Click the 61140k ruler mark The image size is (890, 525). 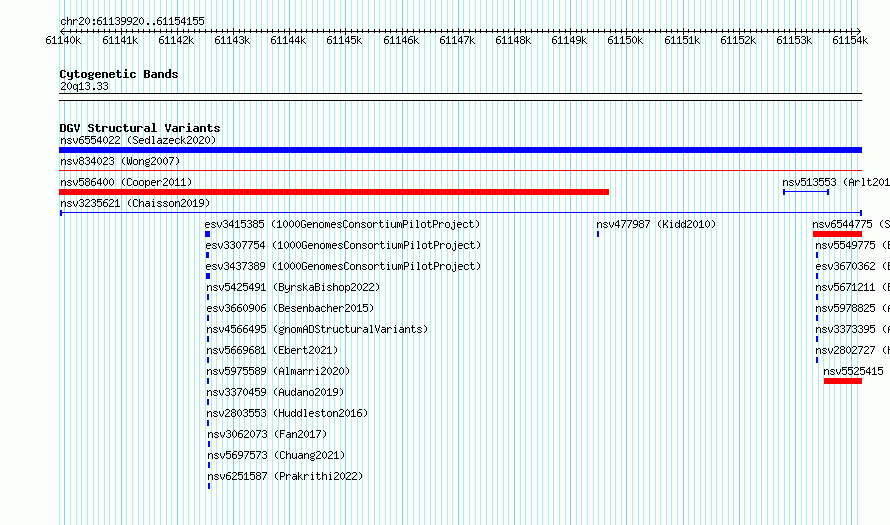click(63, 40)
